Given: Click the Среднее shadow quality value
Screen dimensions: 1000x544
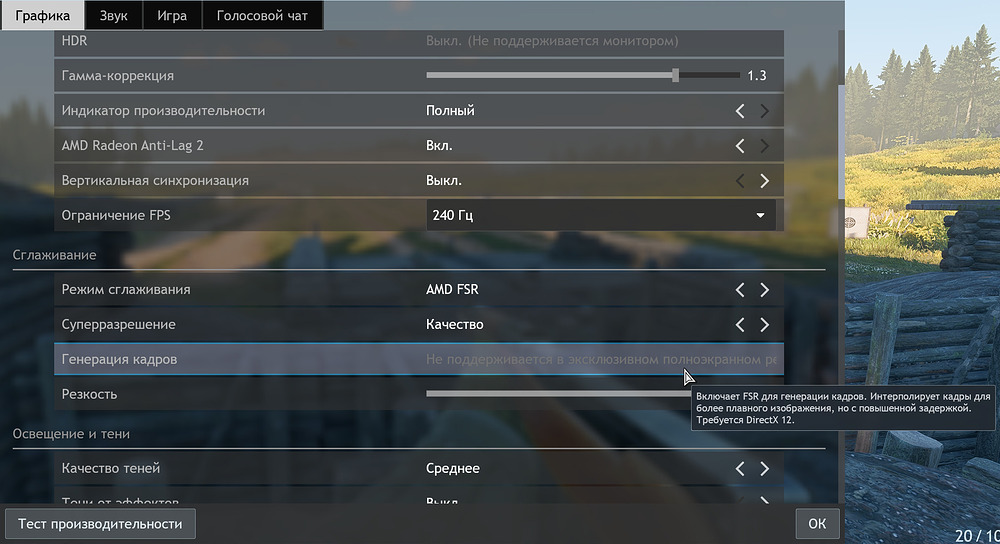Looking at the screenshot, I should click(x=453, y=468).
